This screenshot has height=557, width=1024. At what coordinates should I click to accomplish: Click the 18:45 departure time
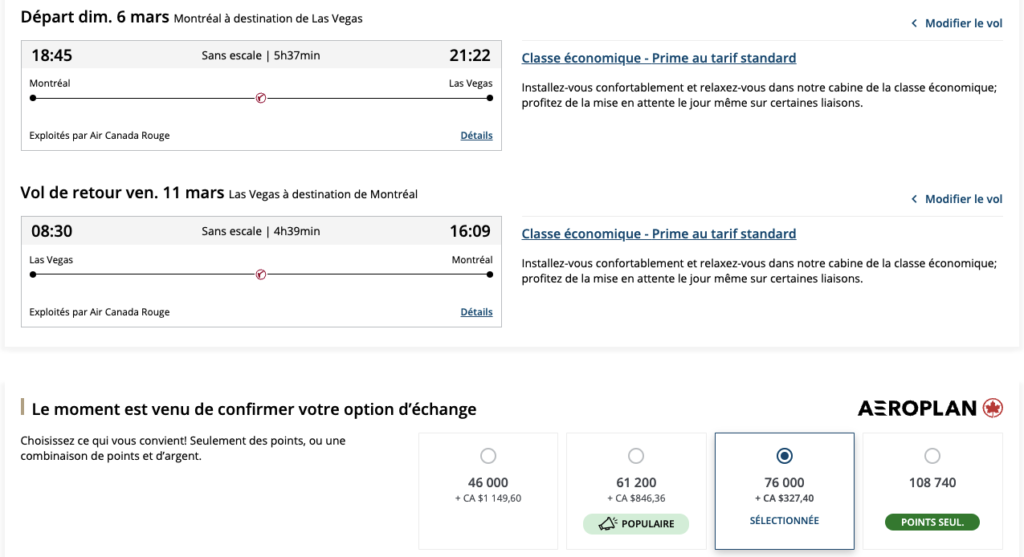point(52,56)
